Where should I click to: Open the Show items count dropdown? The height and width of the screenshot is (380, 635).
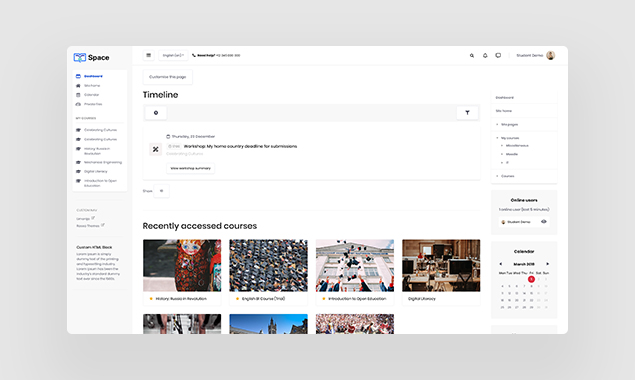pyautogui.click(x=162, y=191)
